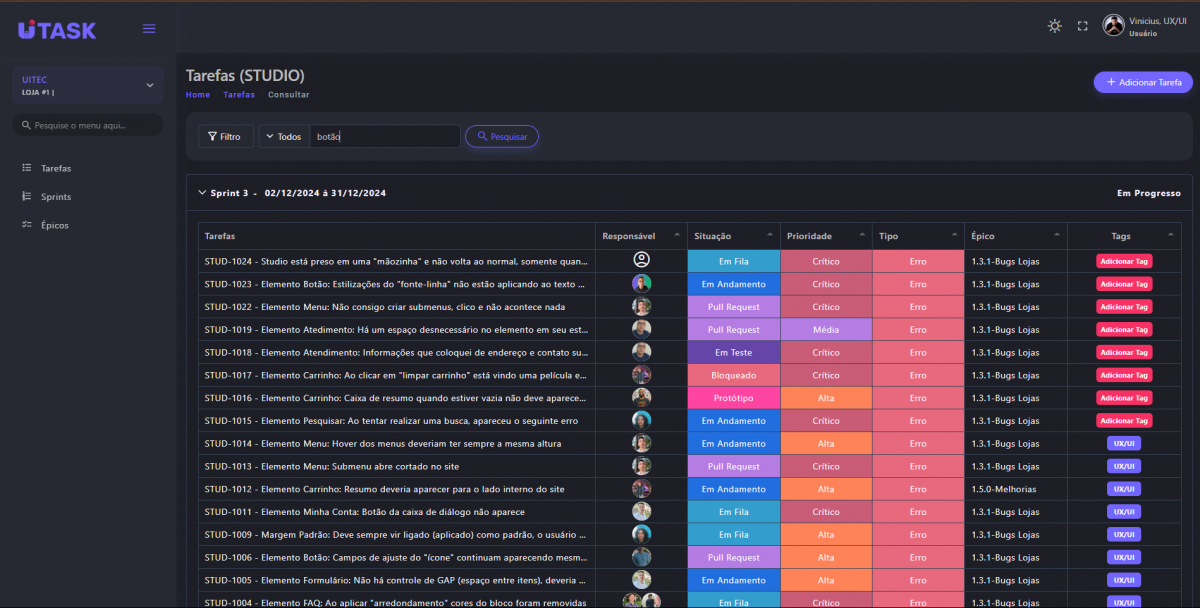The height and width of the screenshot is (608, 1200).
Task: Sort the Situação column with its arrow
Action: 770,236
